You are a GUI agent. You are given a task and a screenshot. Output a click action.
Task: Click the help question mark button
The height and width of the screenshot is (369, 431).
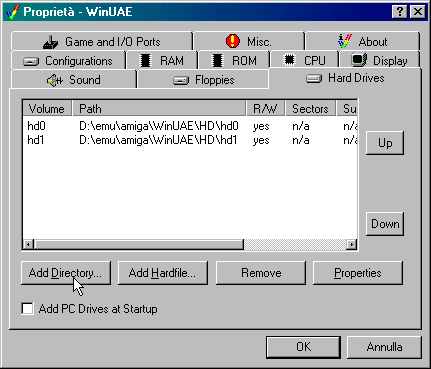coord(400,12)
